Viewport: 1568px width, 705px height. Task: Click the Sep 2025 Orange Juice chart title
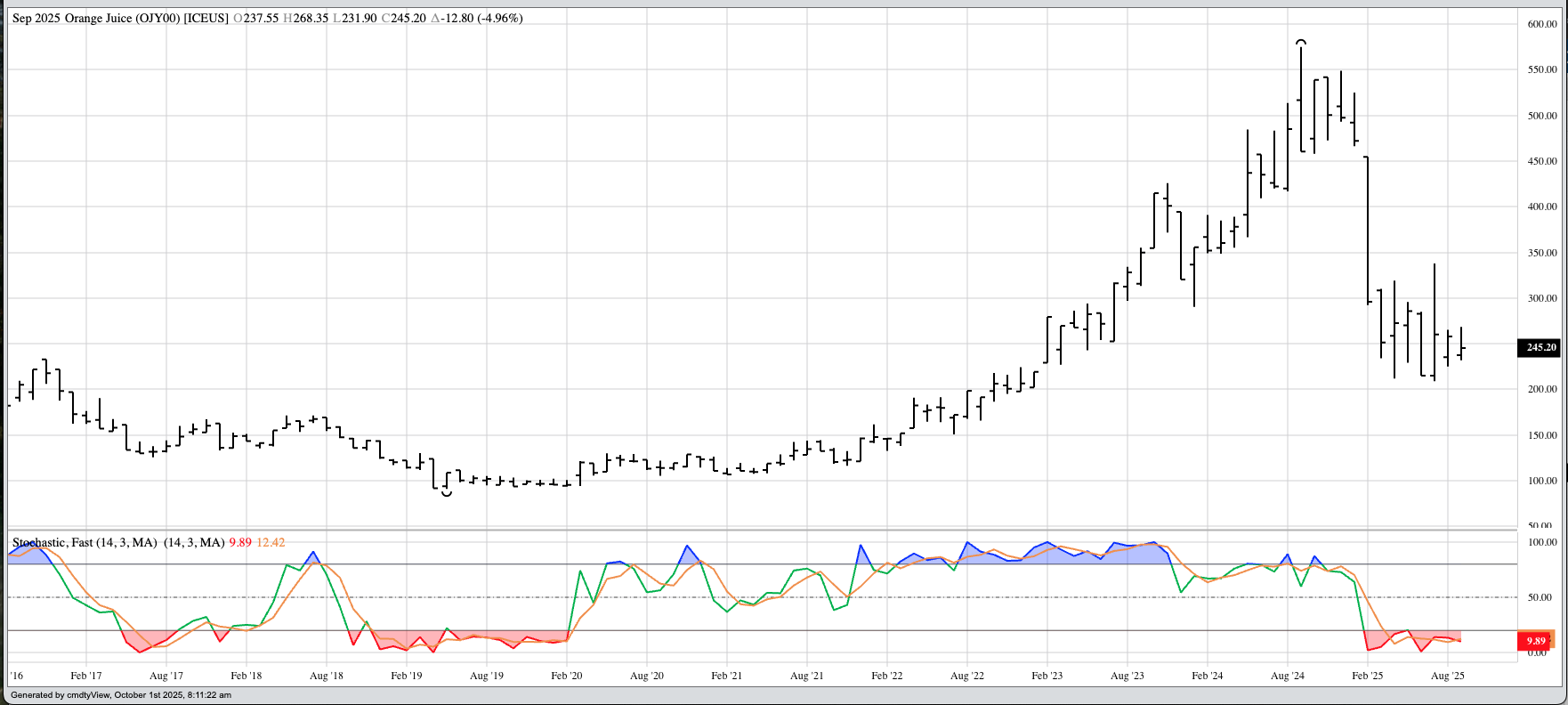click(x=120, y=19)
